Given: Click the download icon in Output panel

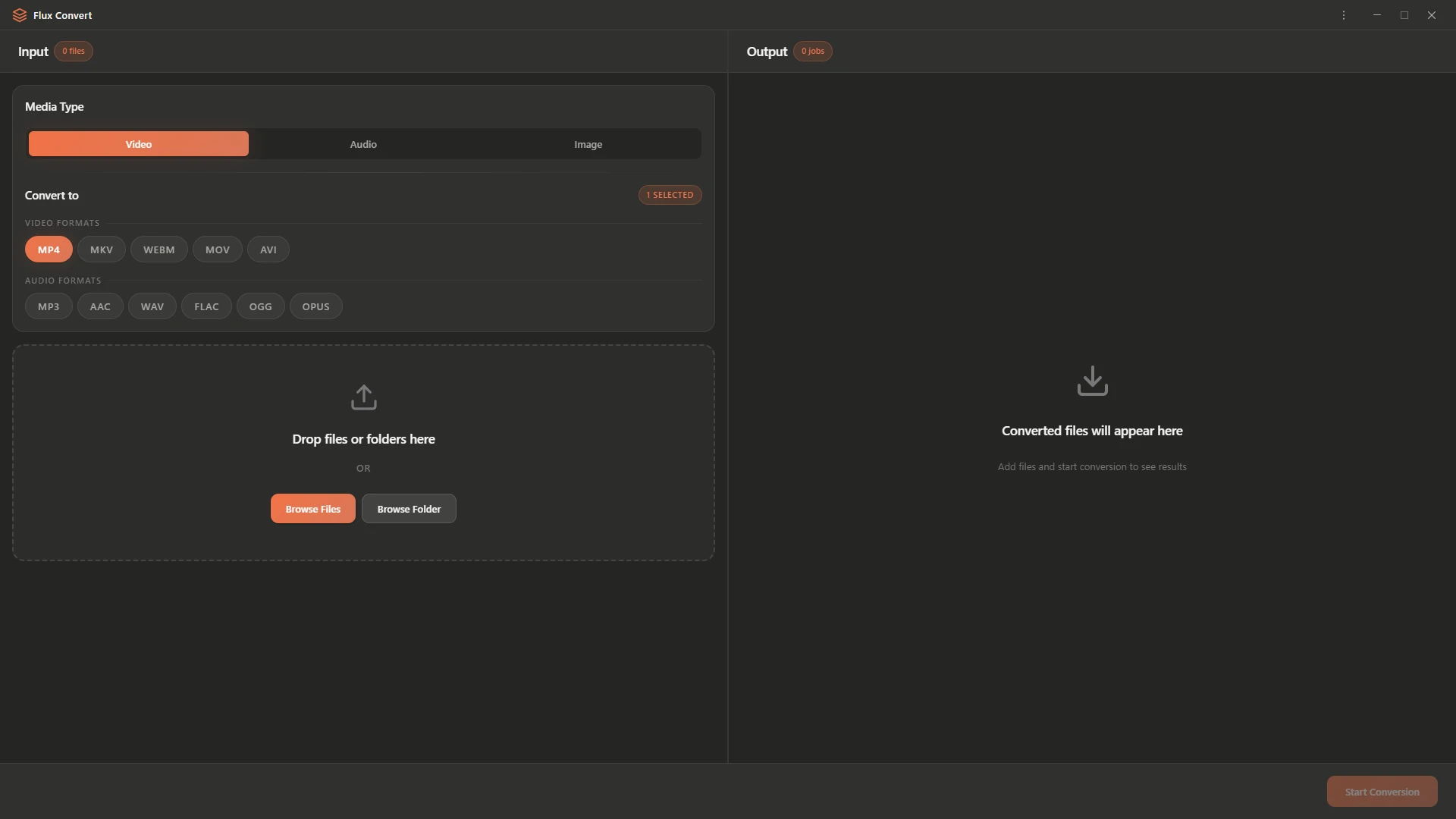Looking at the screenshot, I should coord(1092,381).
